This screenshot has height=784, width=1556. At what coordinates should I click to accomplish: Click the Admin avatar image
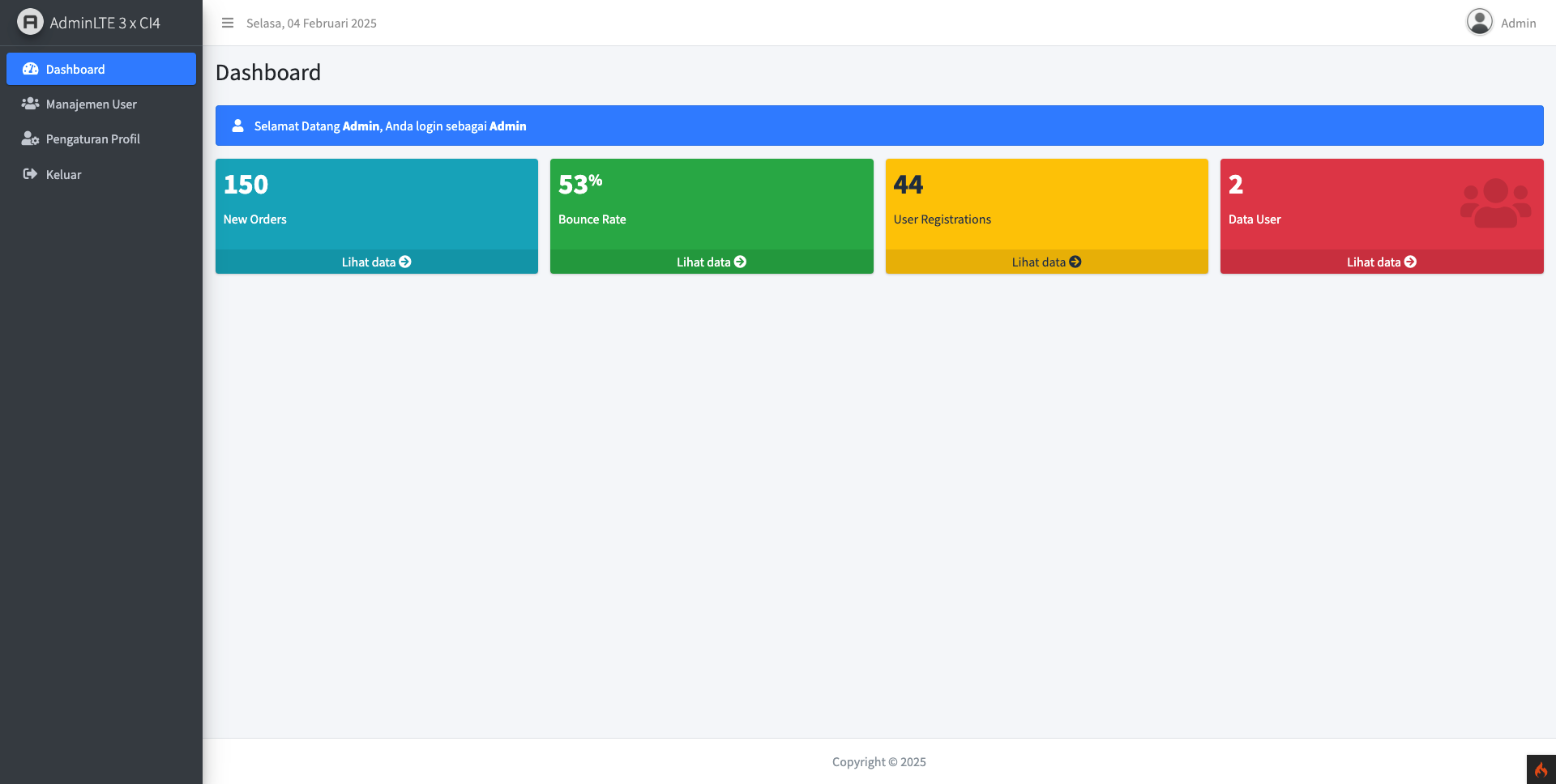[1480, 22]
